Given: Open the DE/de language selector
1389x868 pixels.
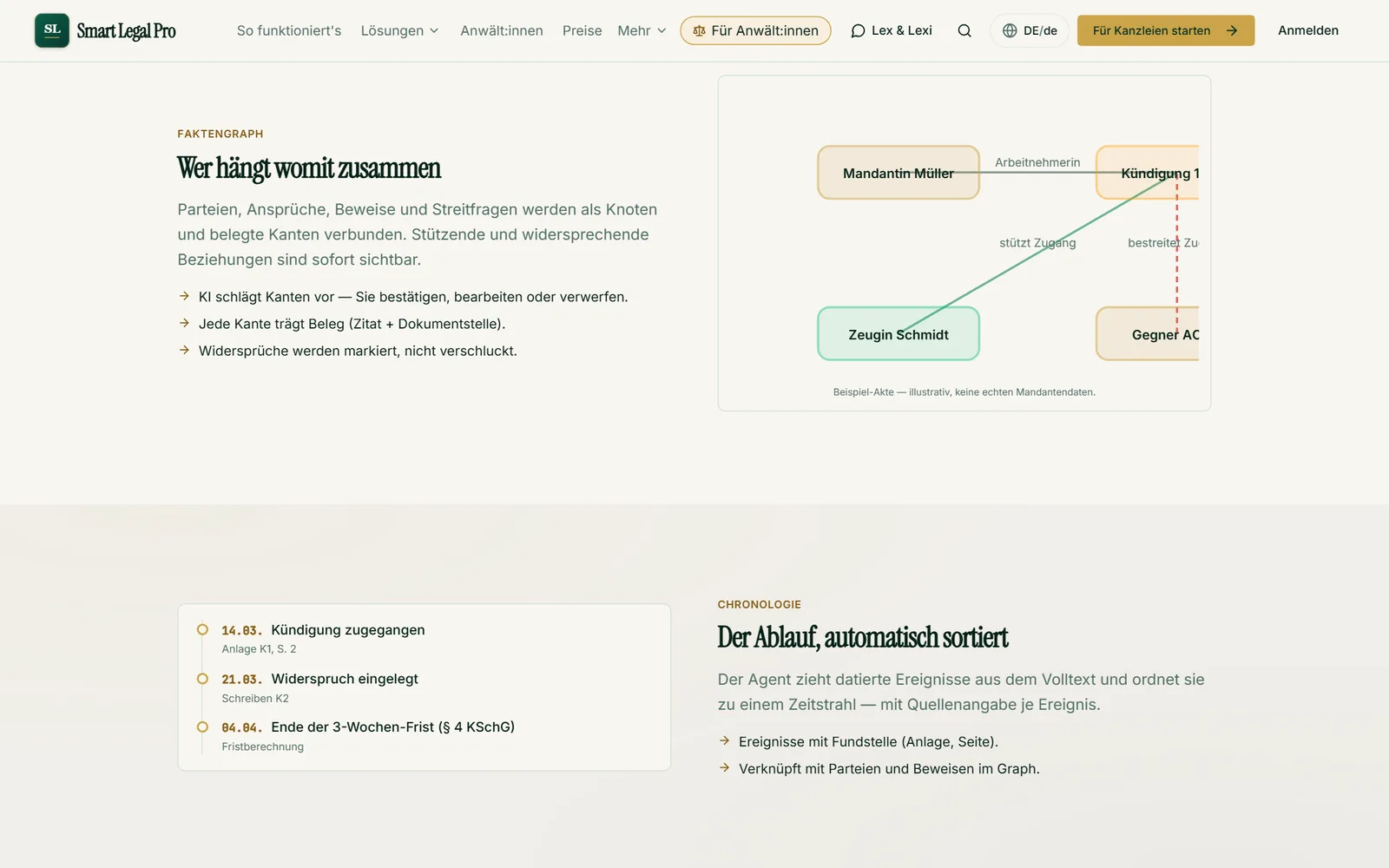Looking at the screenshot, I should tap(1030, 30).
